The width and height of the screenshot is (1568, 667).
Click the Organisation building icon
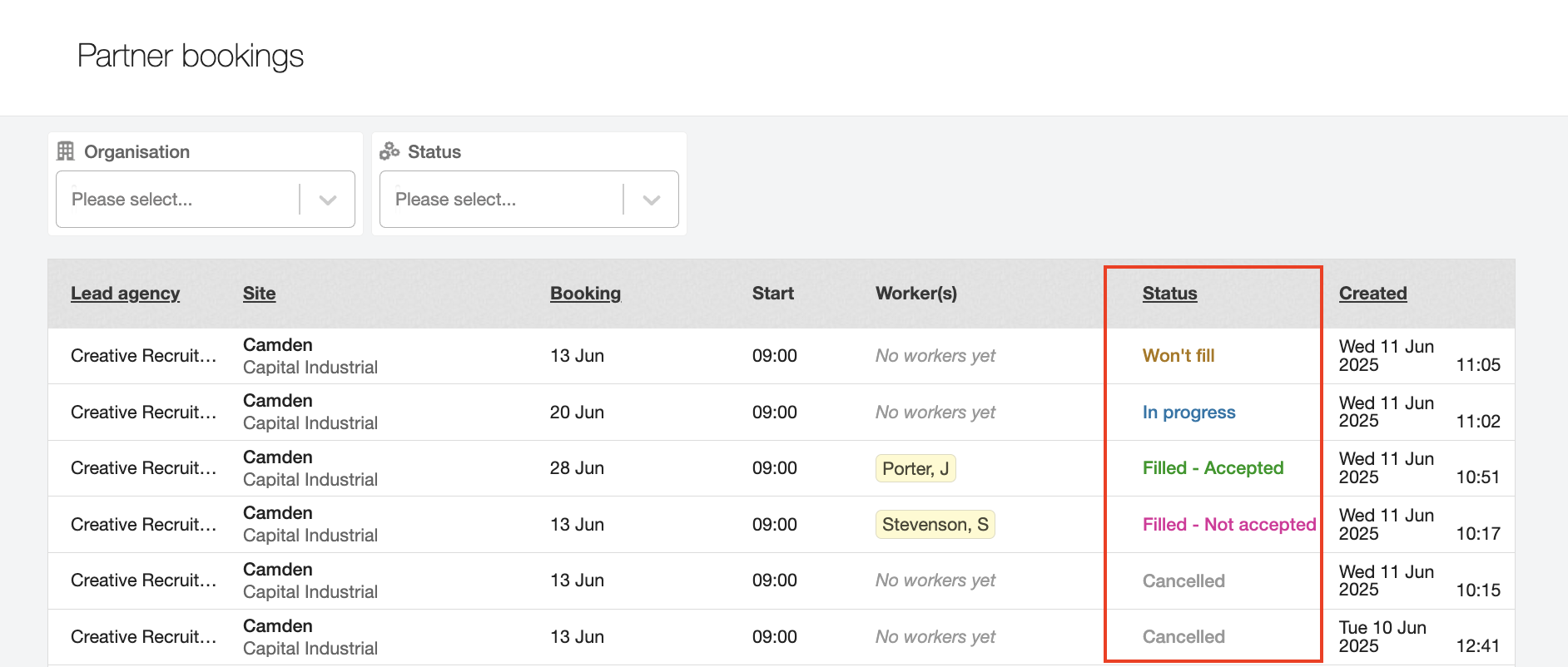pyautogui.click(x=66, y=151)
